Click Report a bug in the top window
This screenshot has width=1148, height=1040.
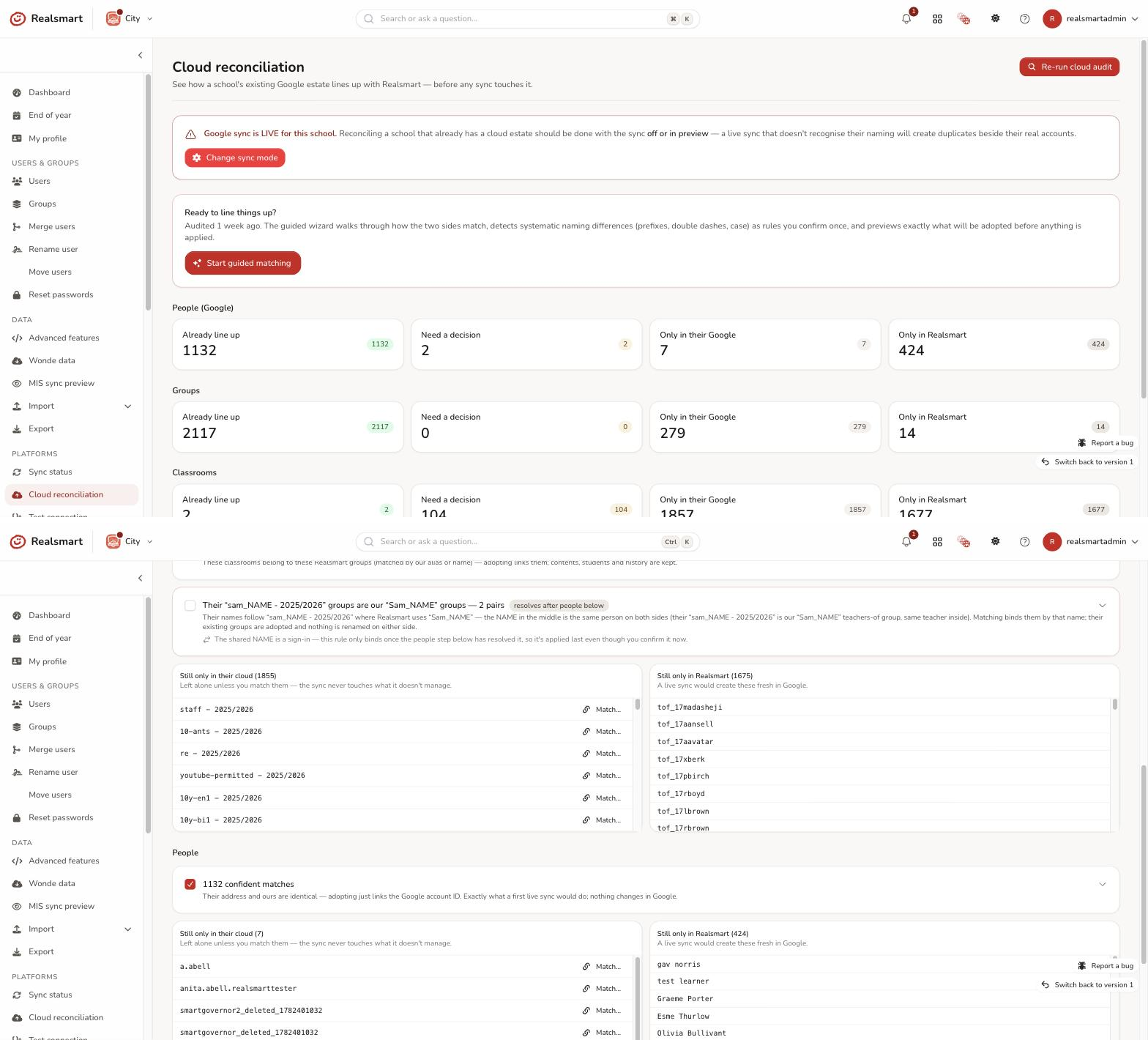(1106, 442)
